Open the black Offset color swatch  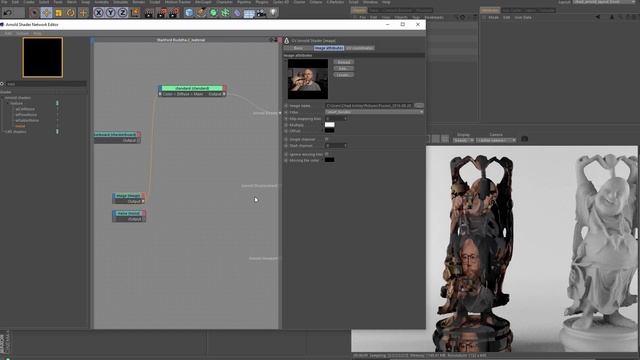coord(329,130)
